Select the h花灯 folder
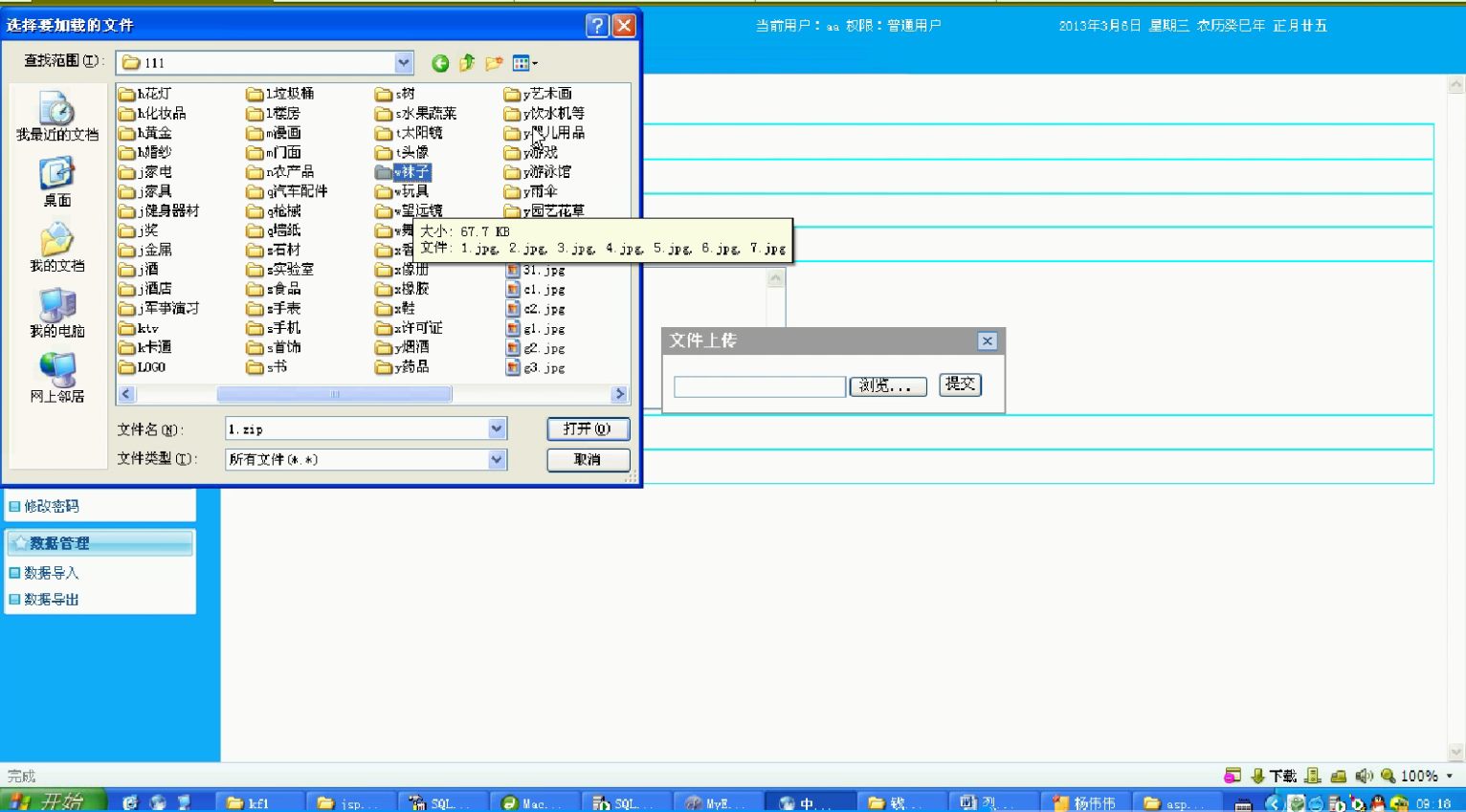The height and width of the screenshot is (812, 1466). coord(145,94)
